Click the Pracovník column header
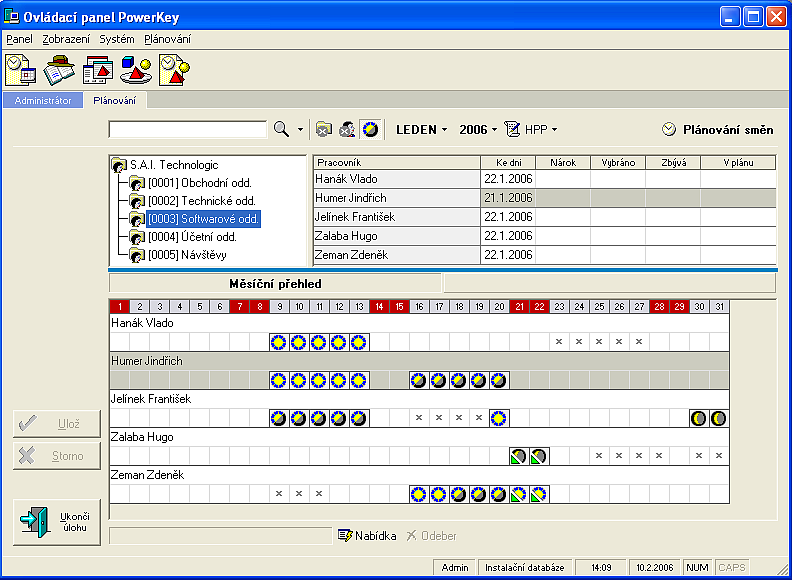This screenshot has height=580, width=792. pos(397,163)
